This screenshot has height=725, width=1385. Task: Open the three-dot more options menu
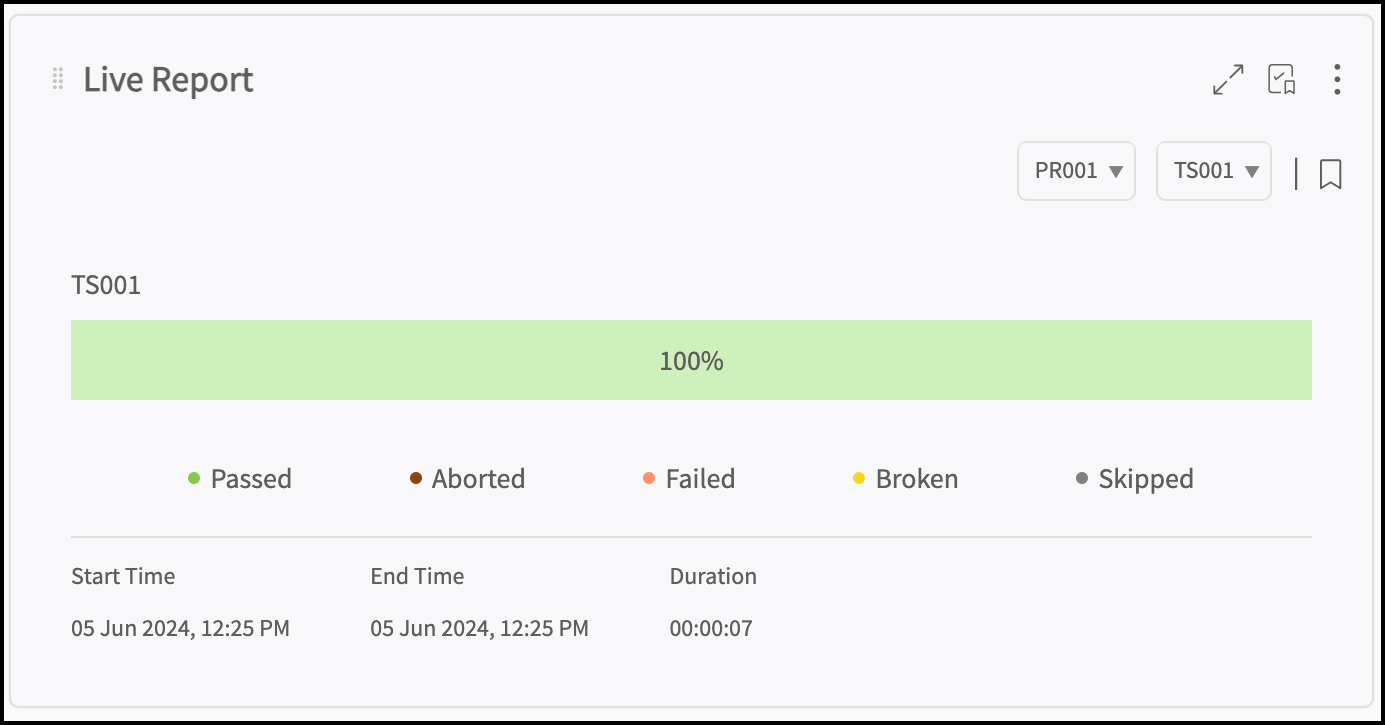coord(1337,80)
